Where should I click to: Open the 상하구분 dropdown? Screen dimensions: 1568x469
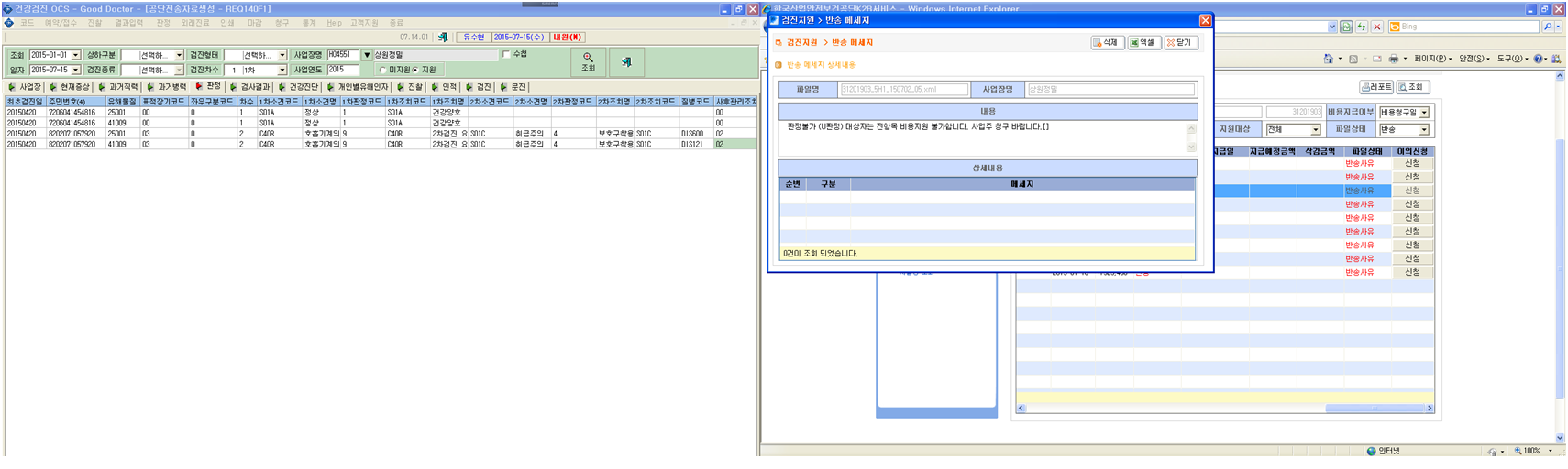pyautogui.click(x=152, y=55)
